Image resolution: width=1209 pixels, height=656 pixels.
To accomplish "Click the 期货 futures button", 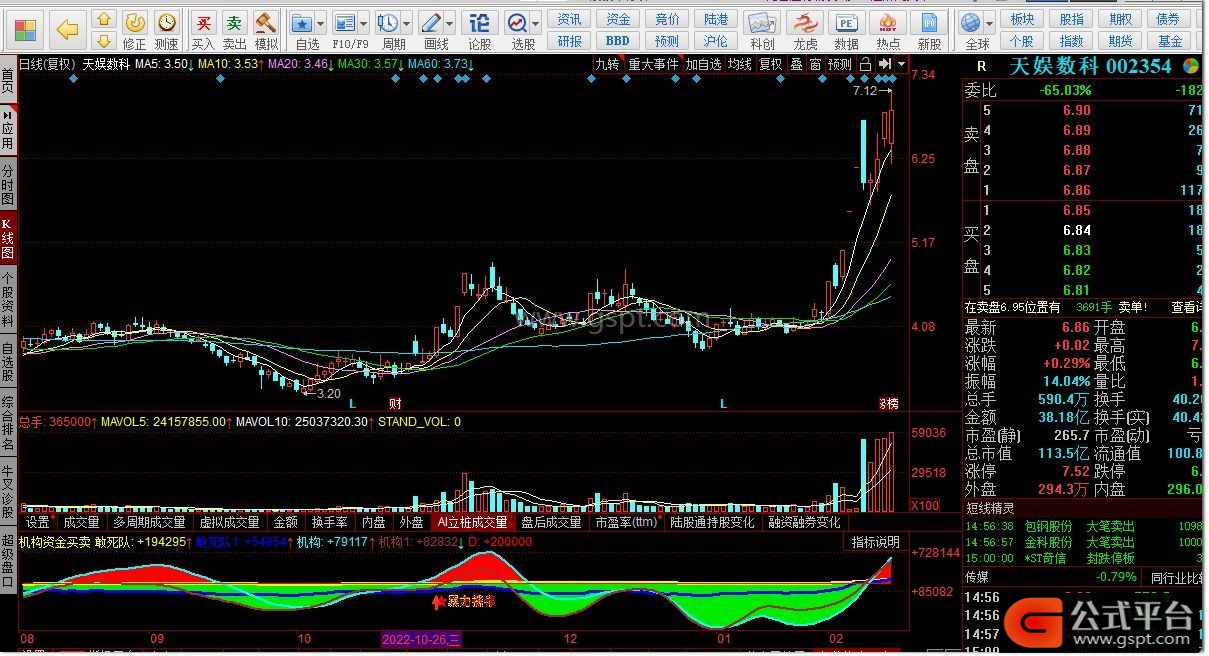I will tap(1120, 41).
